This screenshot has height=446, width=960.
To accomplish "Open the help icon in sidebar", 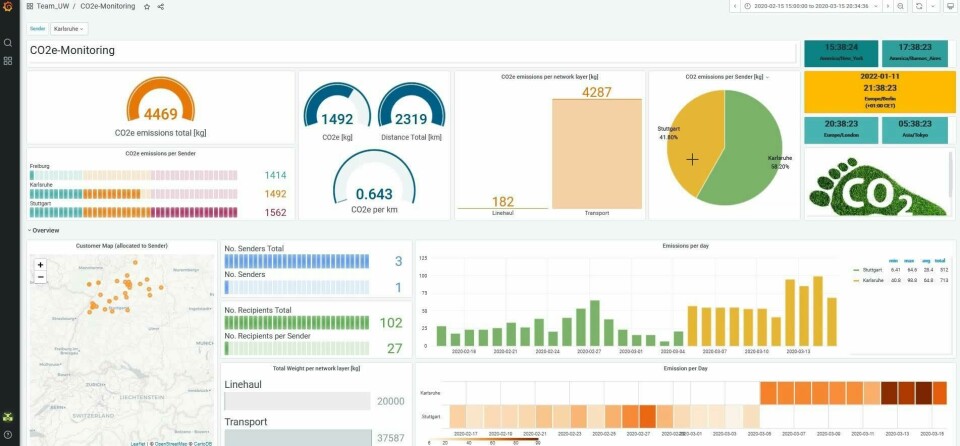I will click(8, 434).
